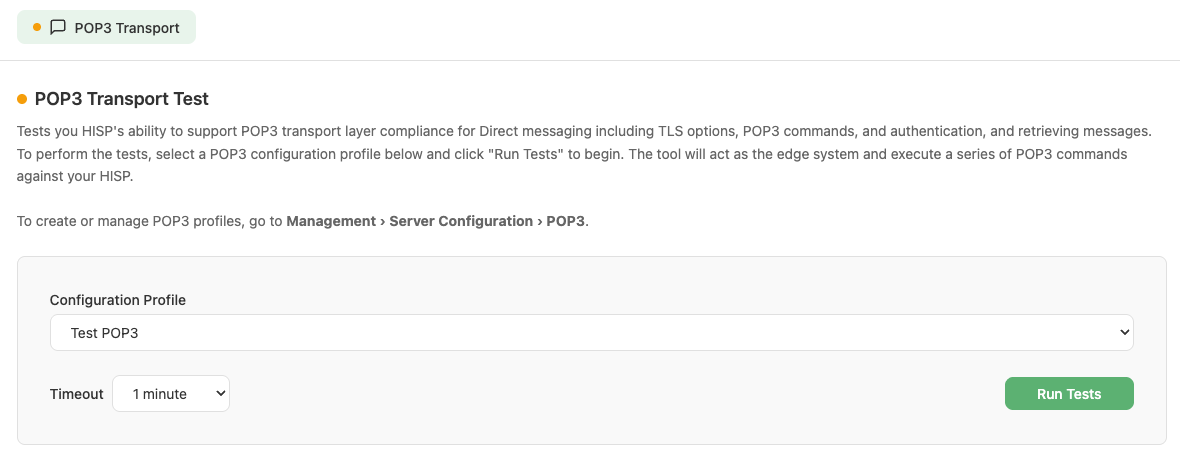Click the orange dot beside the heading

pyautogui.click(x=22, y=99)
